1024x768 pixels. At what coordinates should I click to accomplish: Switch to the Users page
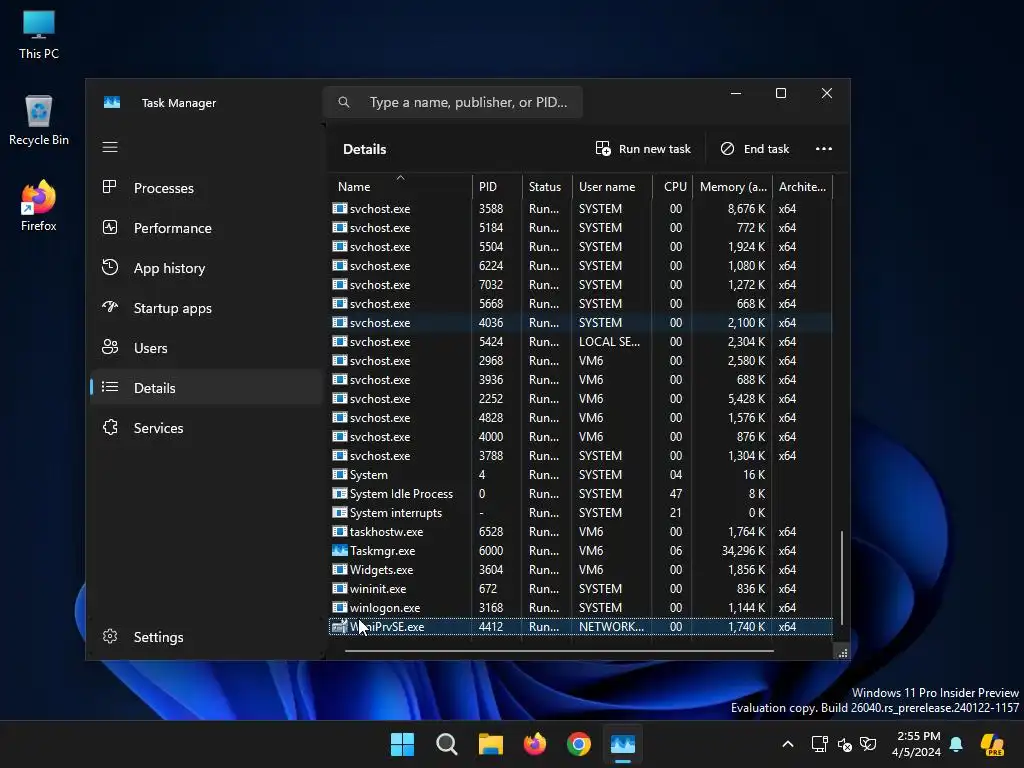pos(206,348)
